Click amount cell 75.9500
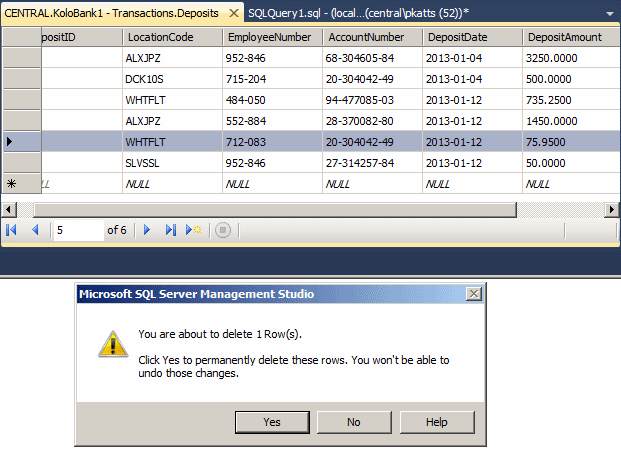The image size is (621, 449). [571, 142]
